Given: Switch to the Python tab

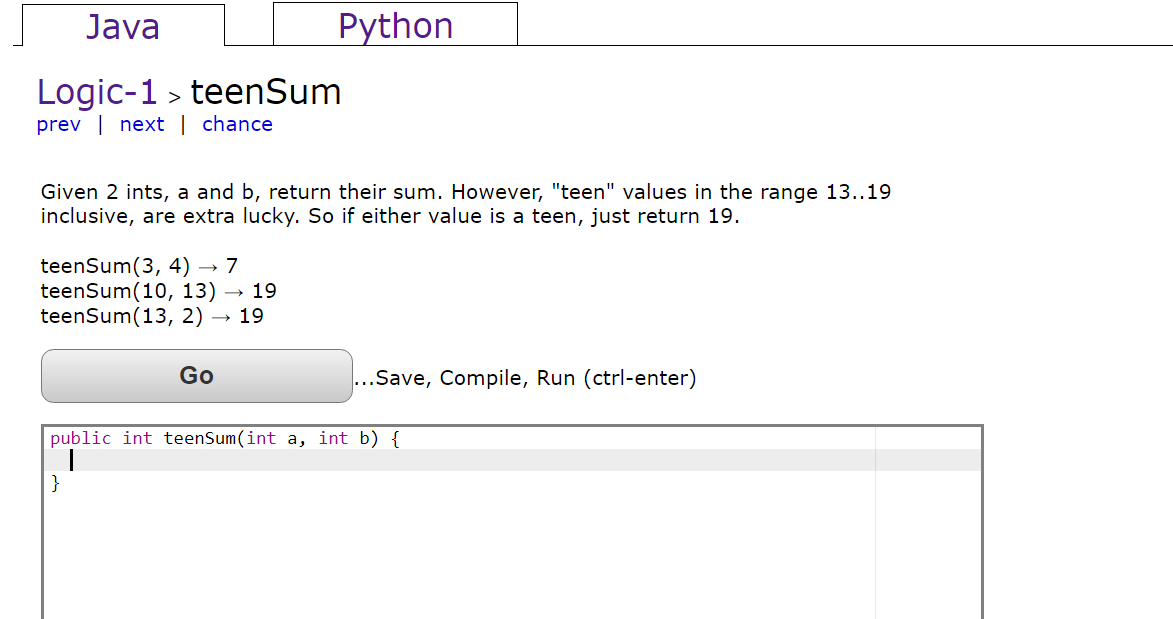Looking at the screenshot, I should click(395, 25).
